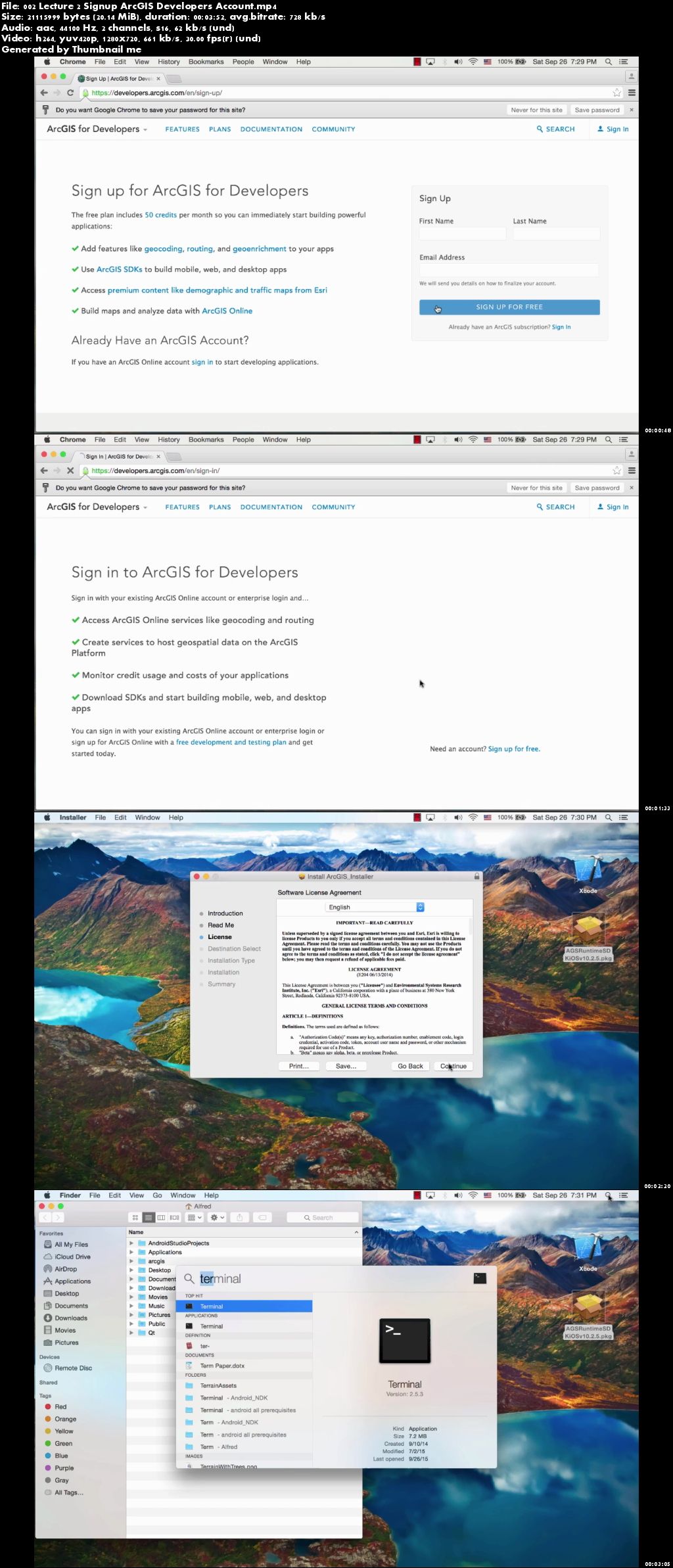Click the Name column header in Finder
This screenshot has width=673, height=1568.
pos(243,1232)
